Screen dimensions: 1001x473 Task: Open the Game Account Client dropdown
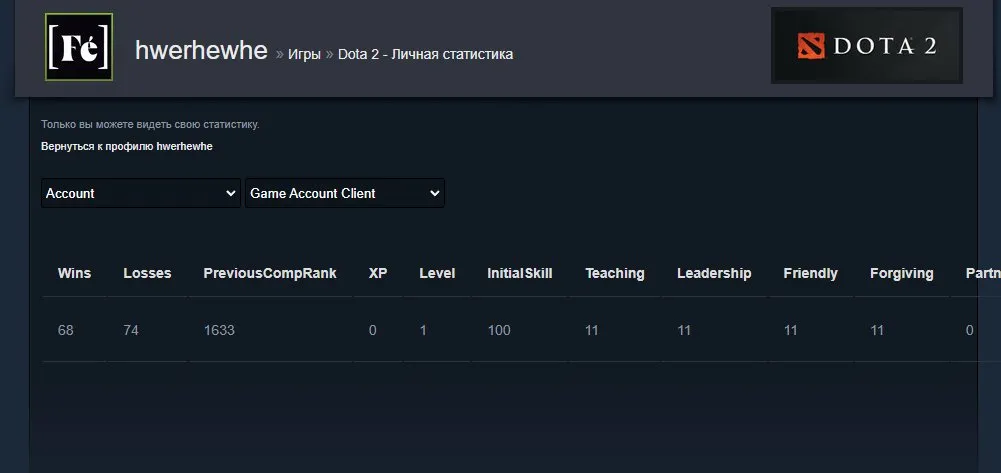[345, 193]
